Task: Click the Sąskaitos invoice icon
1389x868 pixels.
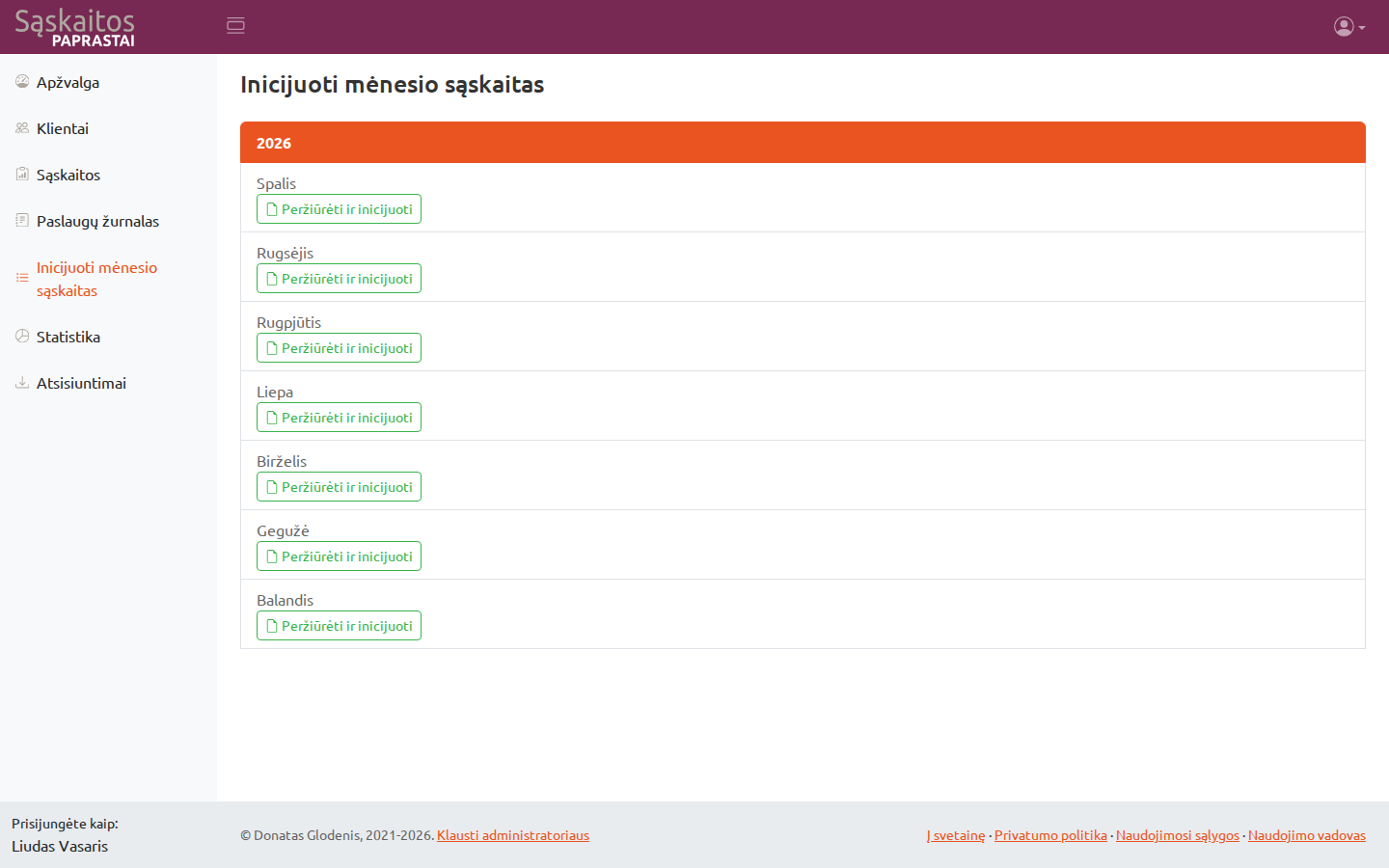Action: point(22,175)
